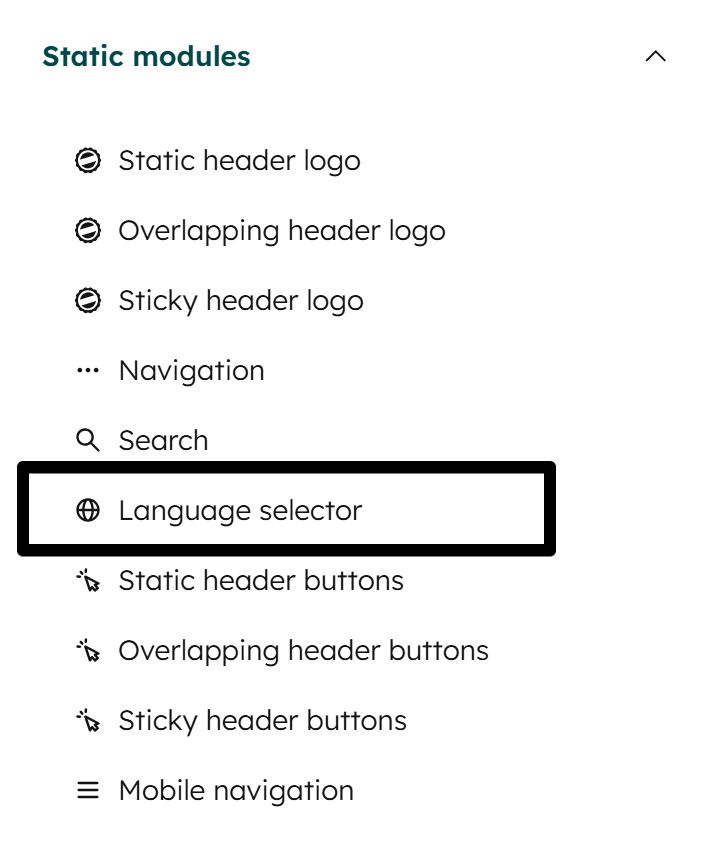Click the hamburger icon for Mobile navigation
The width and height of the screenshot is (720, 861).
point(89,790)
